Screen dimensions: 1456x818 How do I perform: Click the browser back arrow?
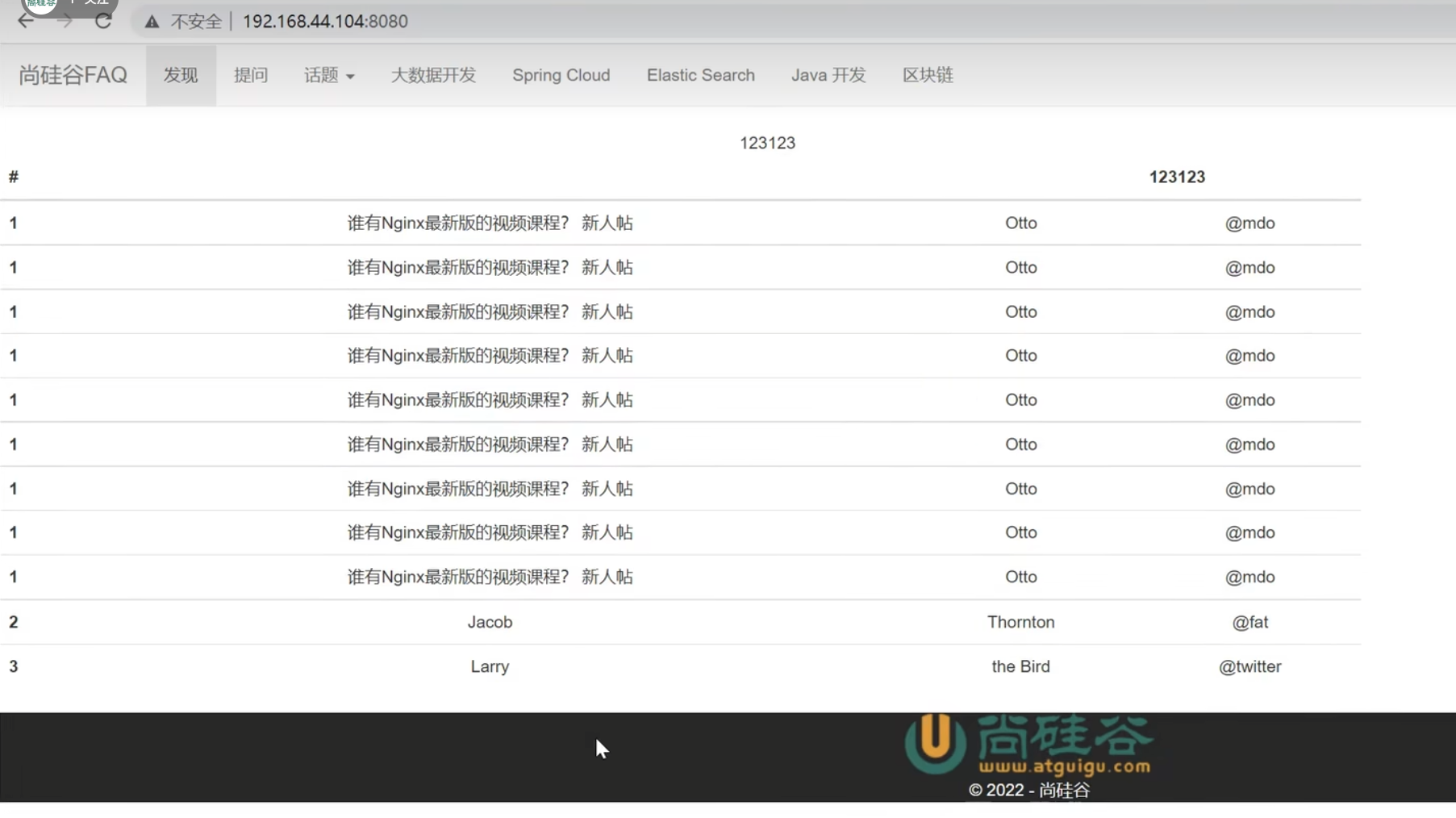26,21
